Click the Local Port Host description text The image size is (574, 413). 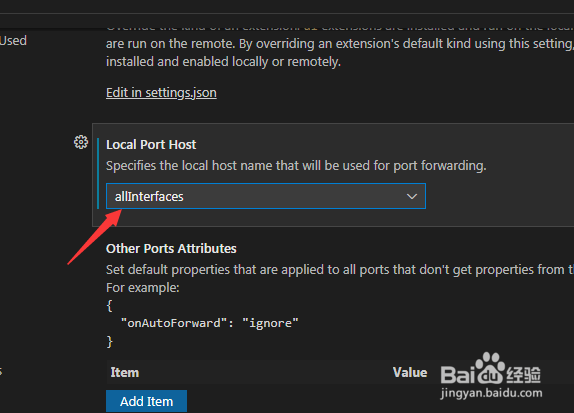tap(296, 166)
